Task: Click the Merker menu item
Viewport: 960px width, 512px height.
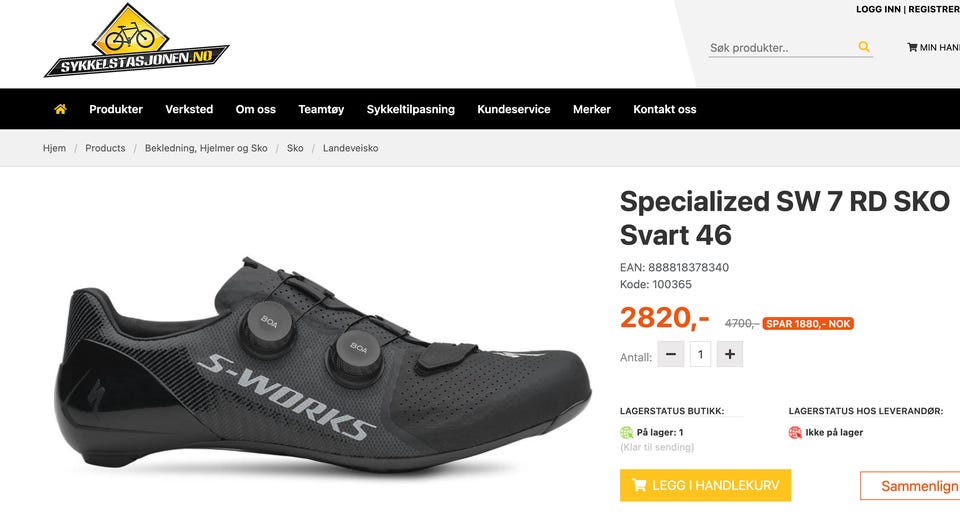Action: [x=592, y=109]
